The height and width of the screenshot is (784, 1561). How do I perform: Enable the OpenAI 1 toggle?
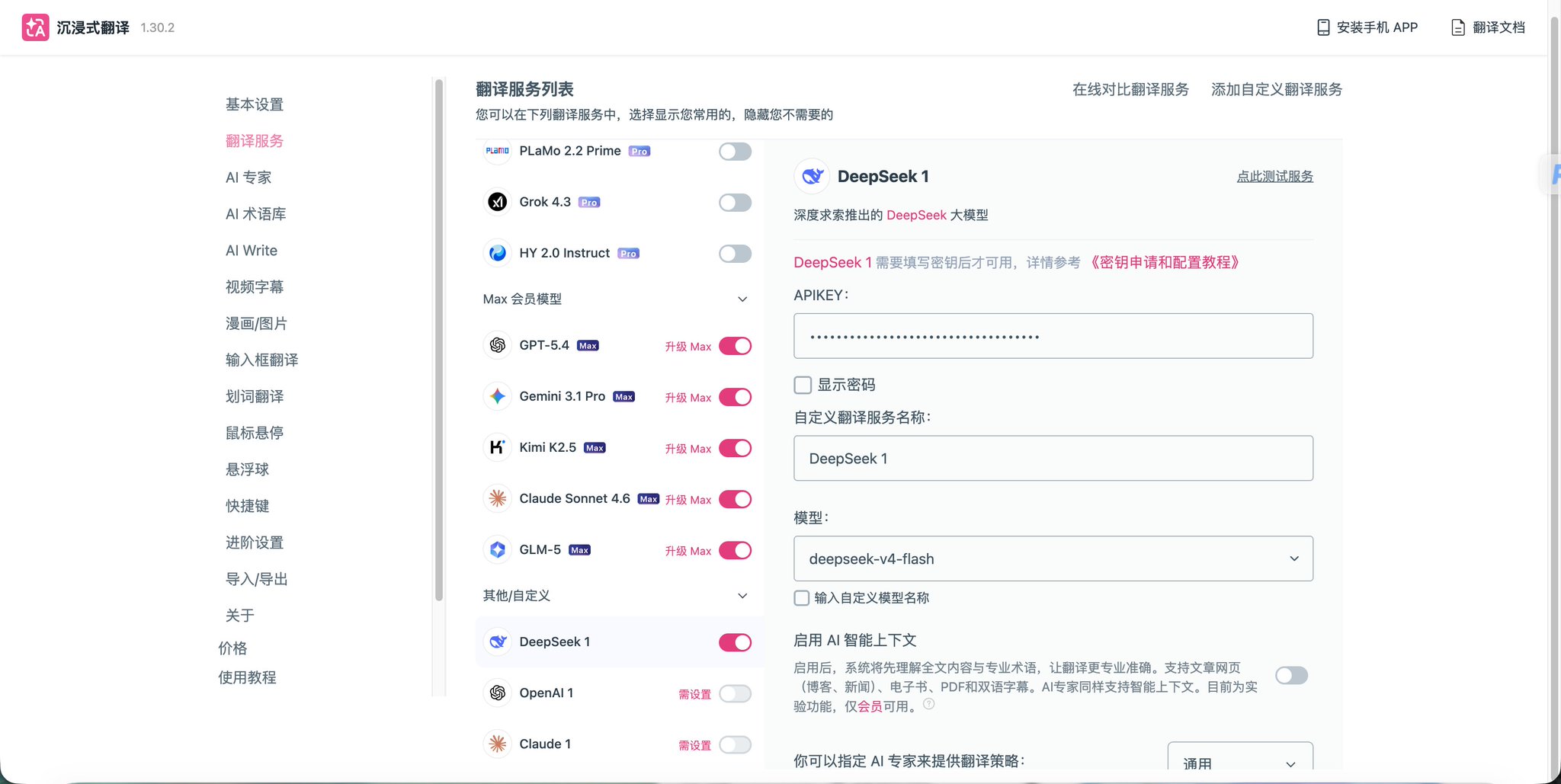(735, 693)
